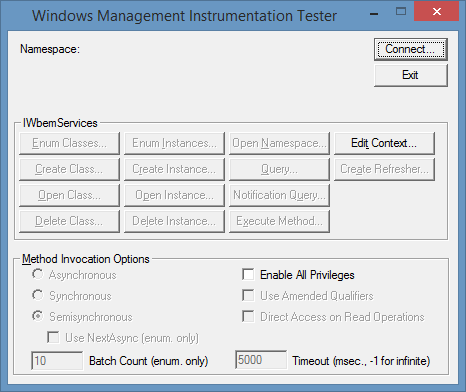Click the Batch Count input field
This screenshot has height=392, width=466.
pyautogui.click(x=57, y=360)
